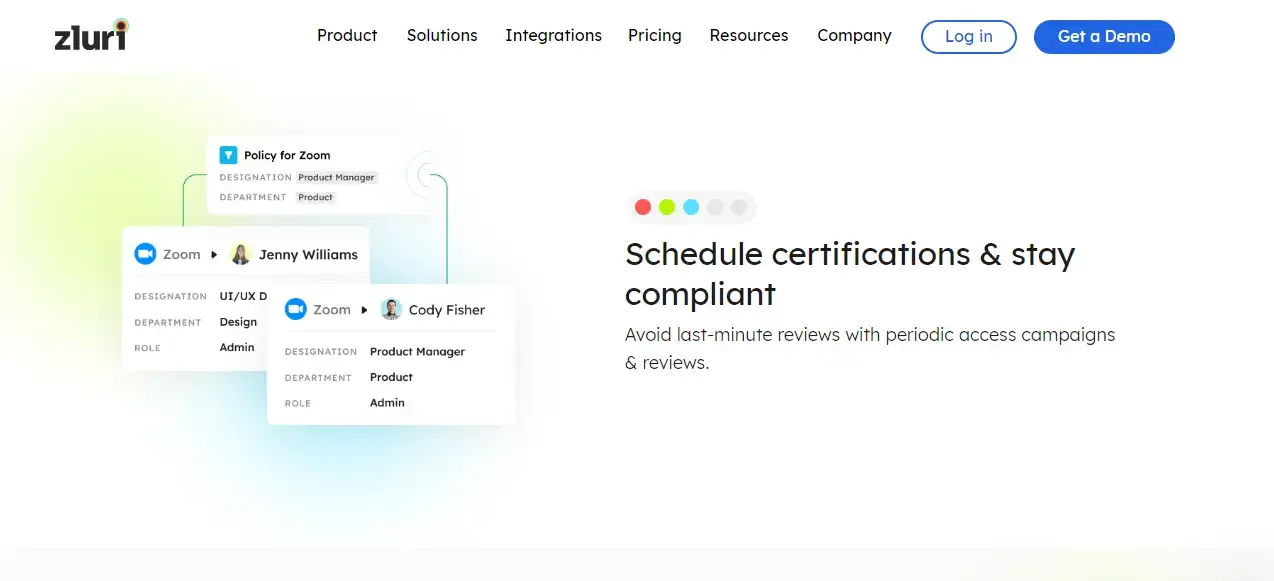The height and width of the screenshot is (581, 1274).
Task: Select the last gray slide dot
Action: [x=739, y=207]
